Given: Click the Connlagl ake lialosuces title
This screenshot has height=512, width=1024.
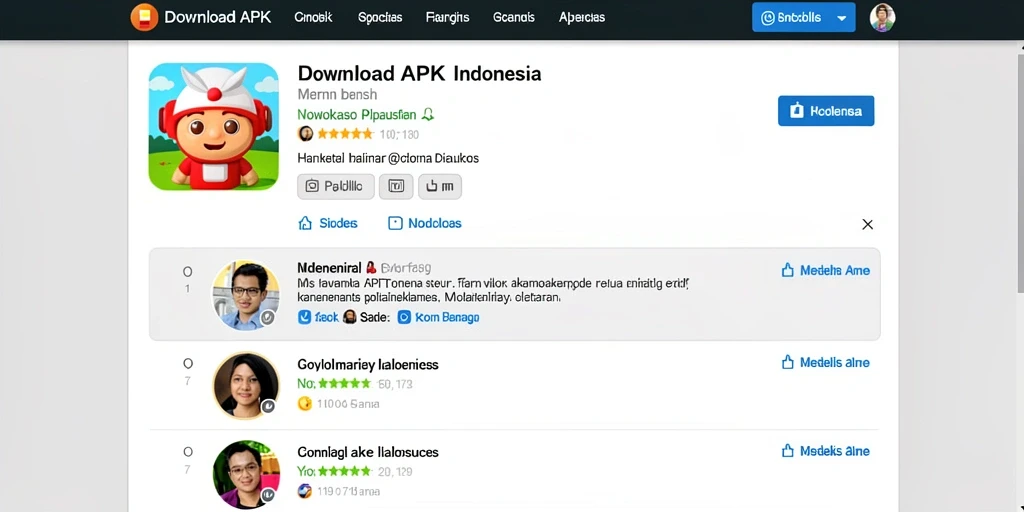Looking at the screenshot, I should (x=368, y=452).
